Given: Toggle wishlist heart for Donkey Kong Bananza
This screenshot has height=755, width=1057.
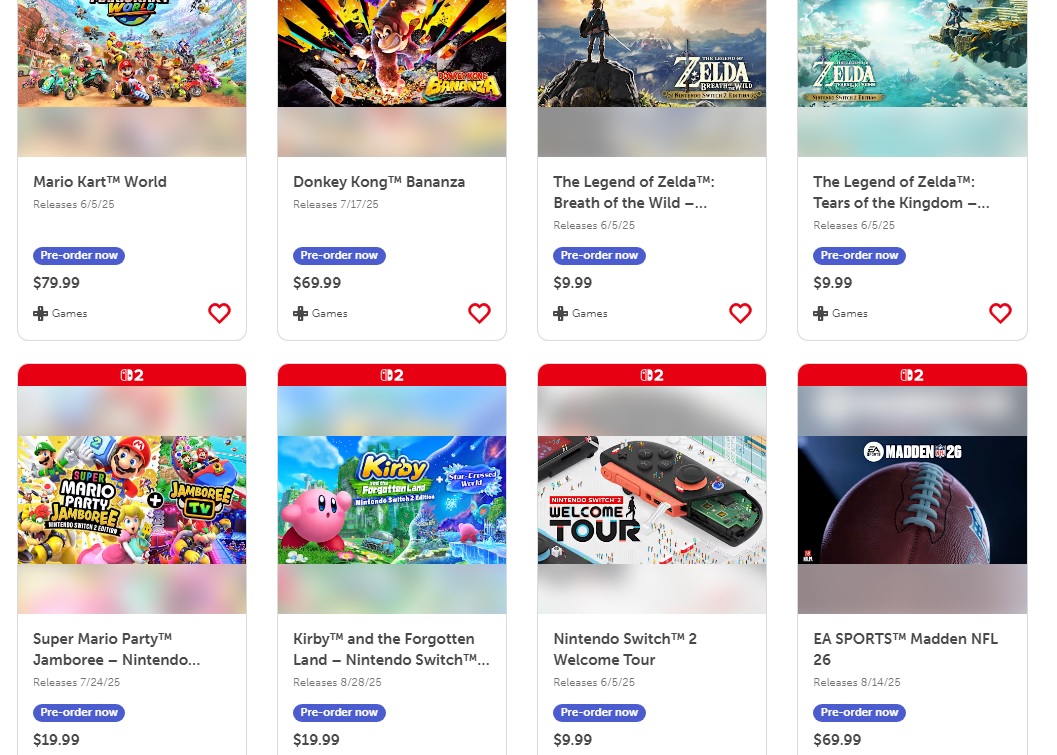Looking at the screenshot, I should (x=479, y=313).
